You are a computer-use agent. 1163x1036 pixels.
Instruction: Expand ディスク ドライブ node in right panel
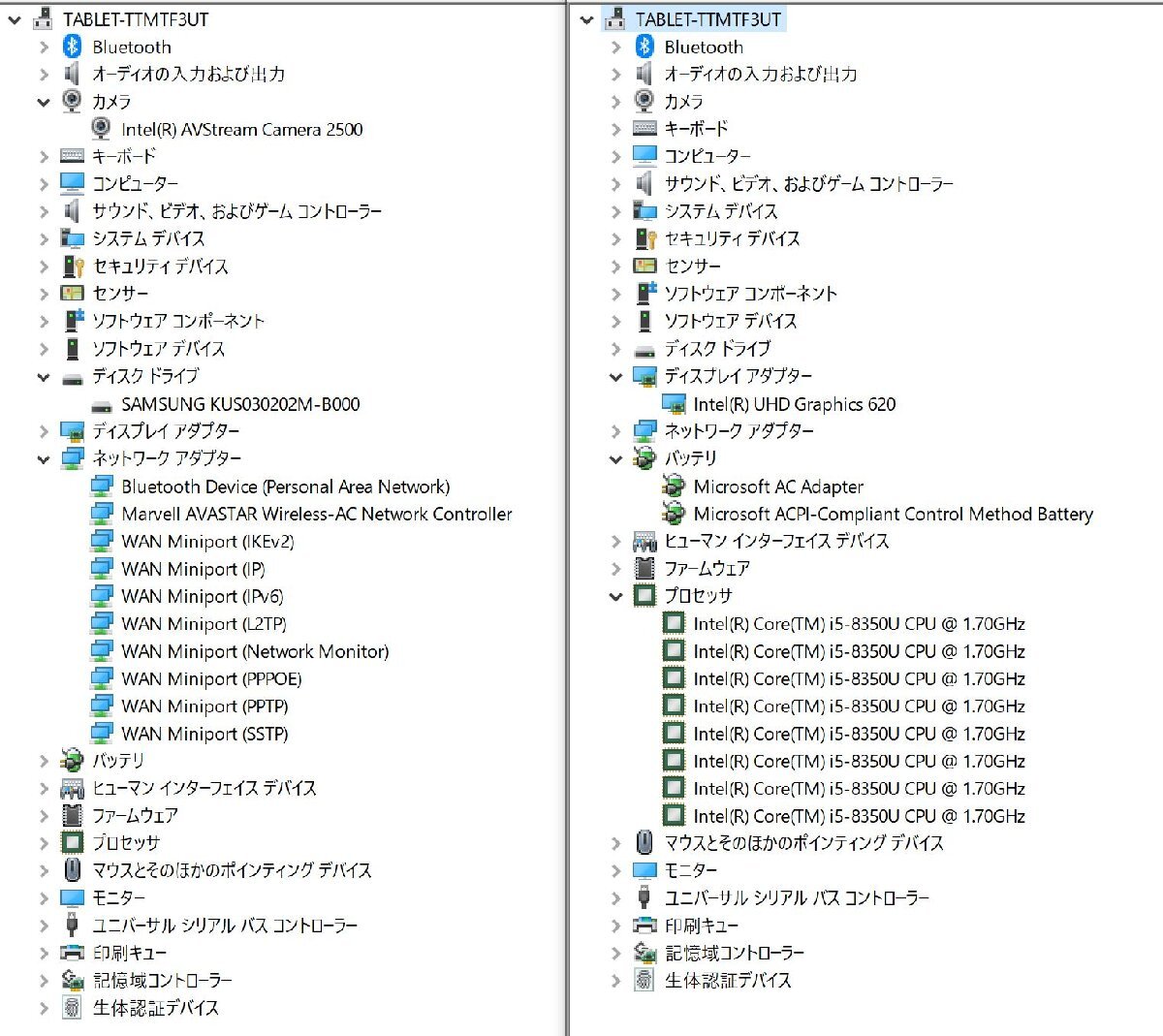point(615,348)
